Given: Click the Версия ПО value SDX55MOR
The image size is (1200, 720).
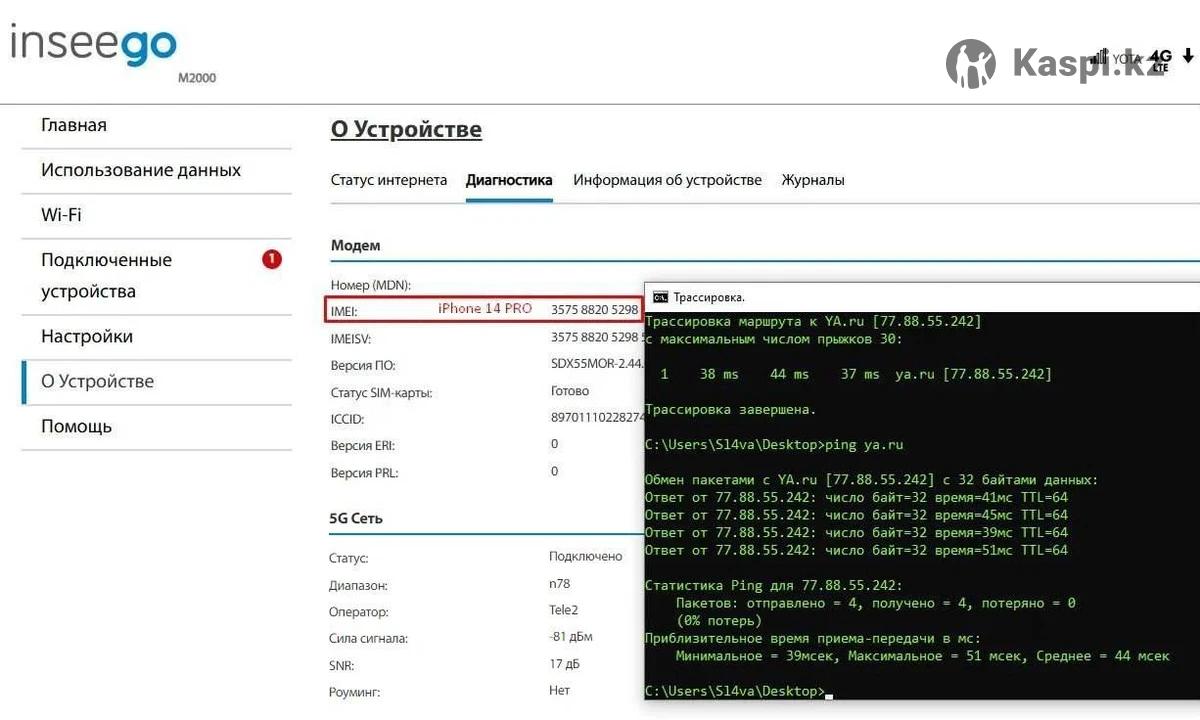Looking at the screenshot, I should coord(597,365).
